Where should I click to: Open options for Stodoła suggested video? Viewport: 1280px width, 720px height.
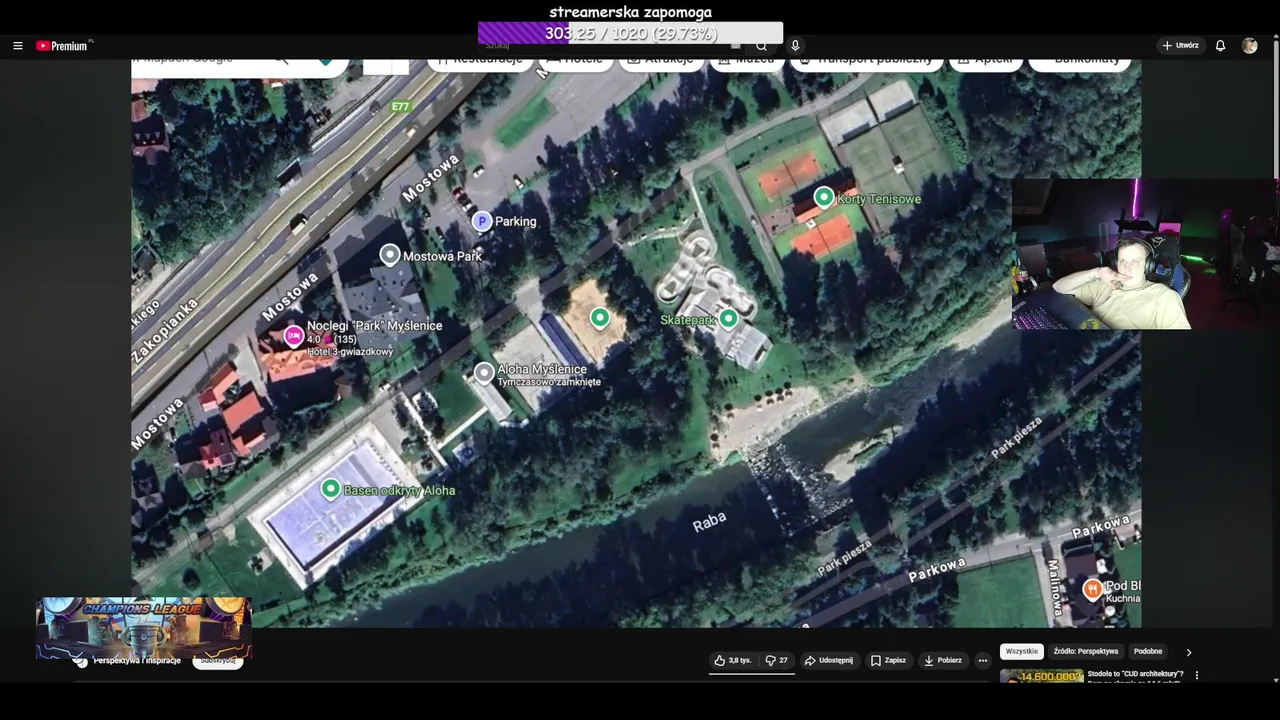[1197, 675]
